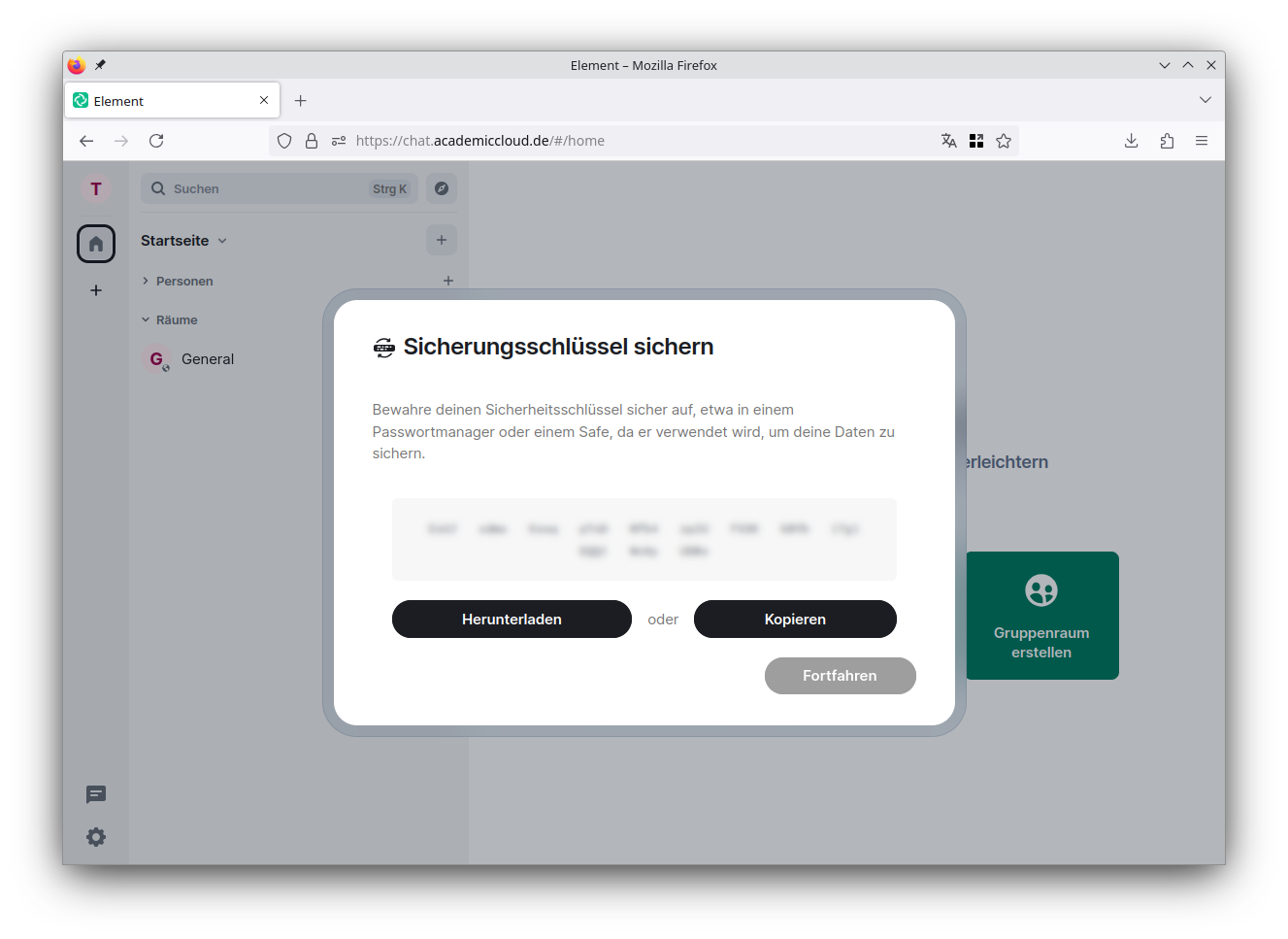Click the Gruppenraum people icon

[1041, 590]
